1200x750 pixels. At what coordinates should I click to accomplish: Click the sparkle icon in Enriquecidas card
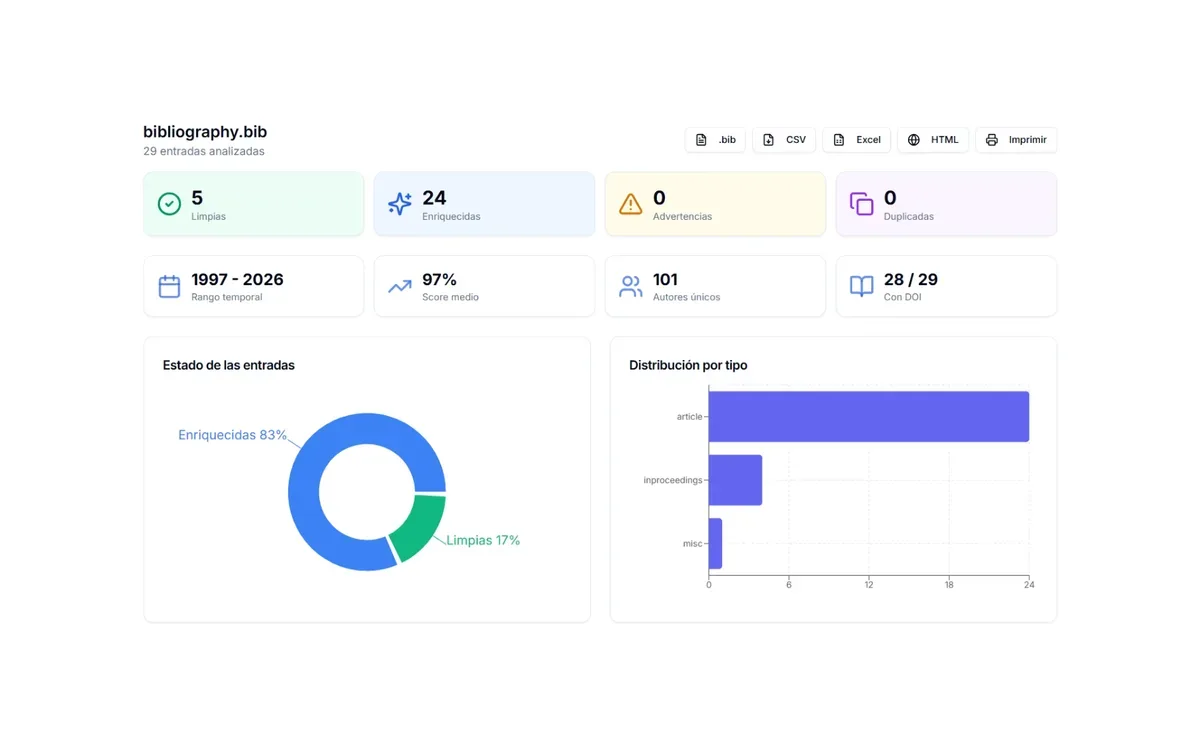[400, 204]
